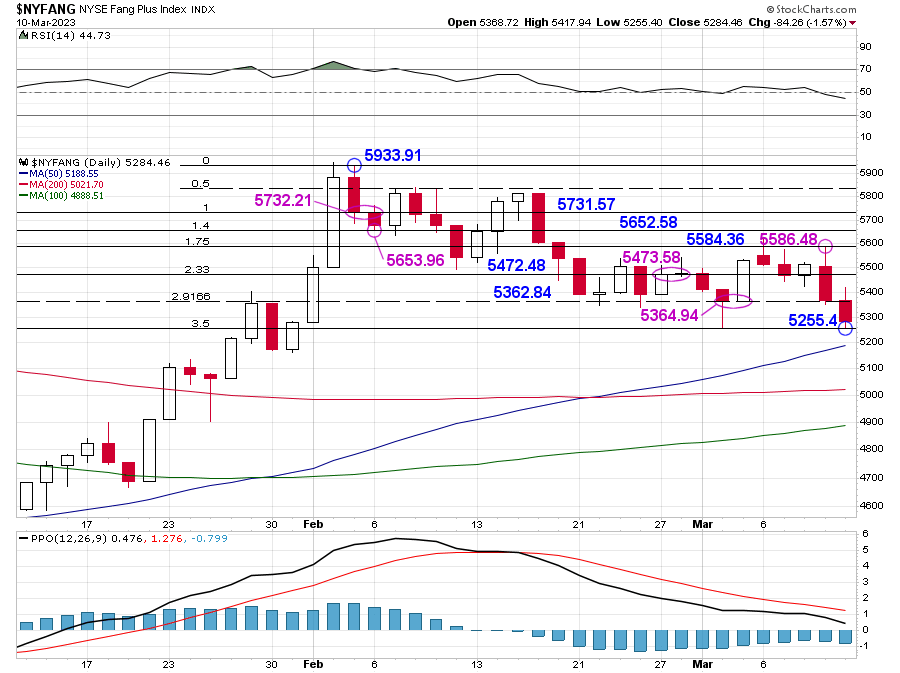Click the PPO histogram value -0.799
900x673 pixels.
coord(209,539)
